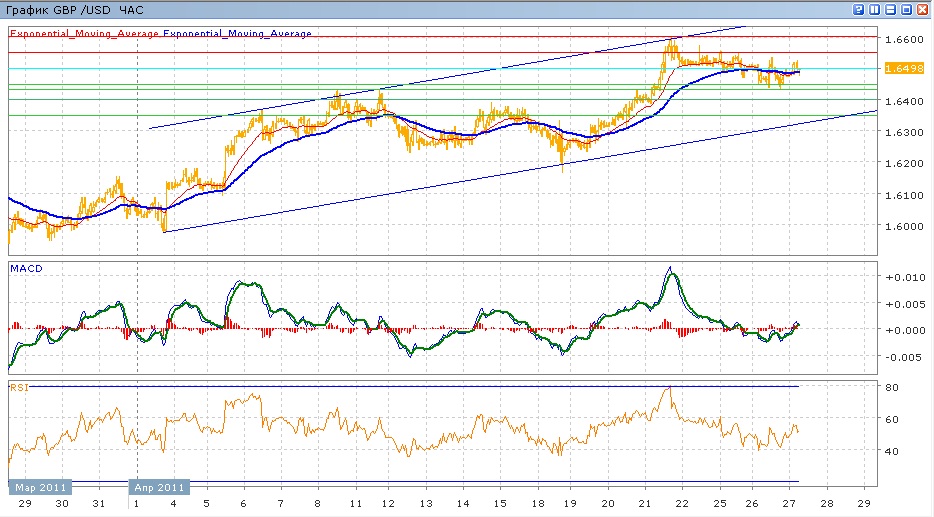Select the RSI indicator panel label
This screenshot has width=934, height=517.
coord(19,385)
